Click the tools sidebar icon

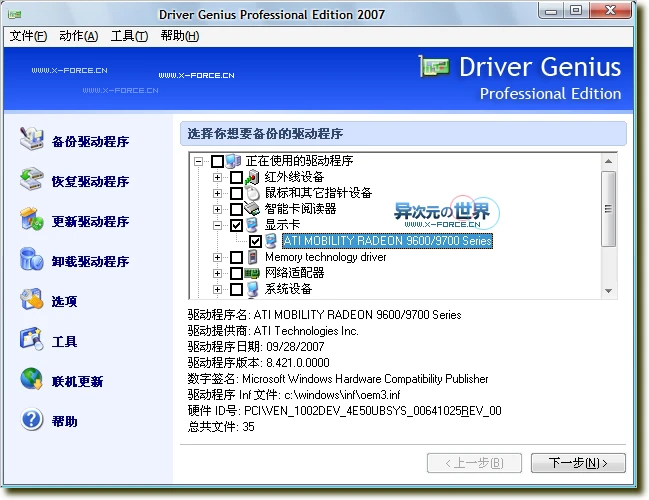pyautogui.click(x=31, y=339)
